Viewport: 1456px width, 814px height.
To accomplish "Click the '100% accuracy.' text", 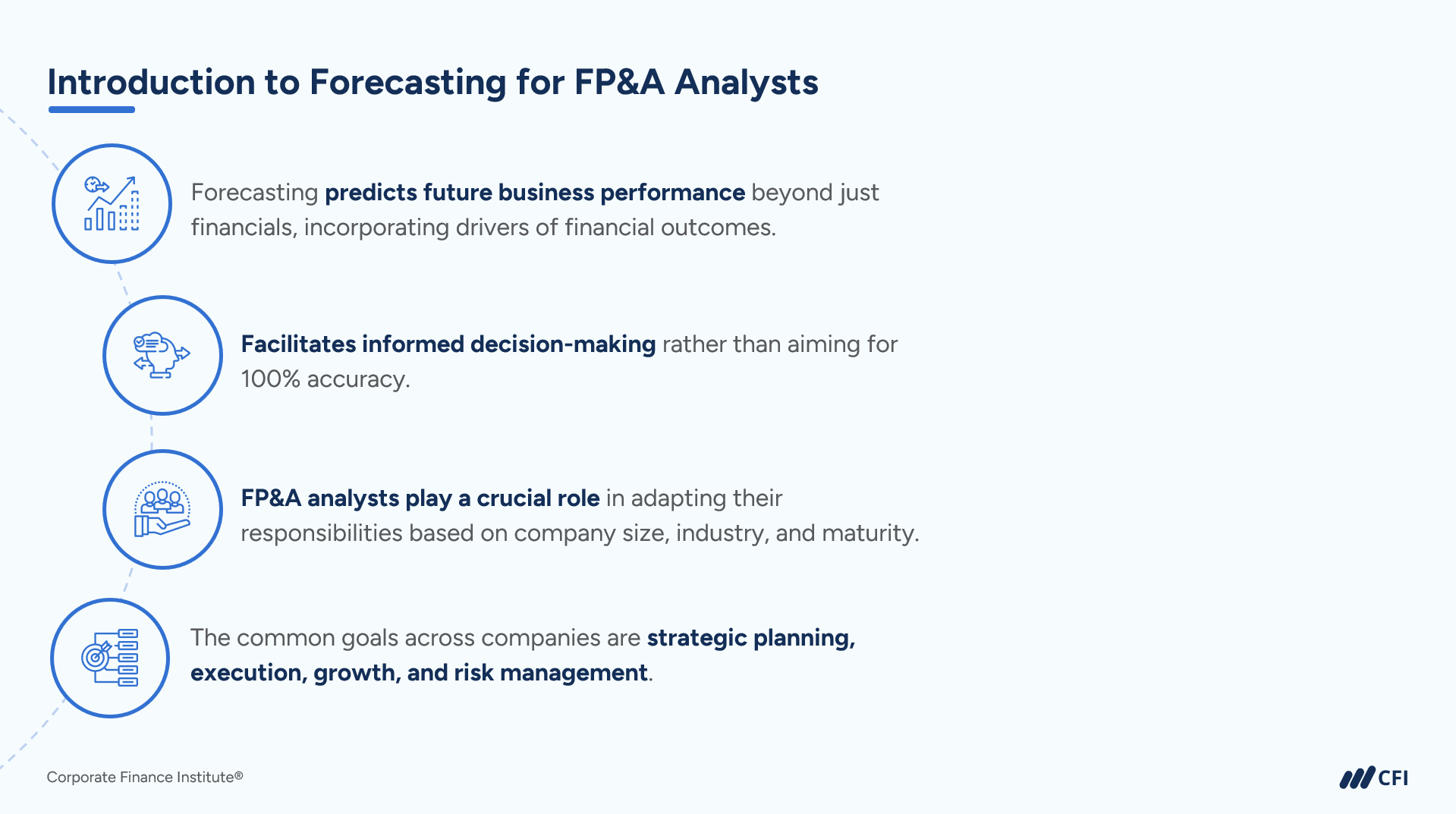I will click(325, 379).
